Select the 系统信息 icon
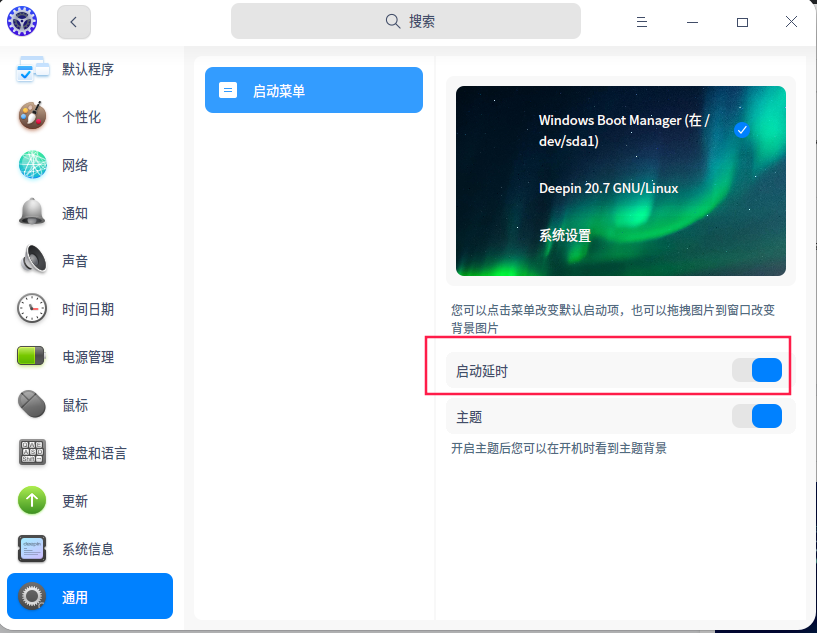The height and width of the screenshot is (633, 817). [32, 549]
